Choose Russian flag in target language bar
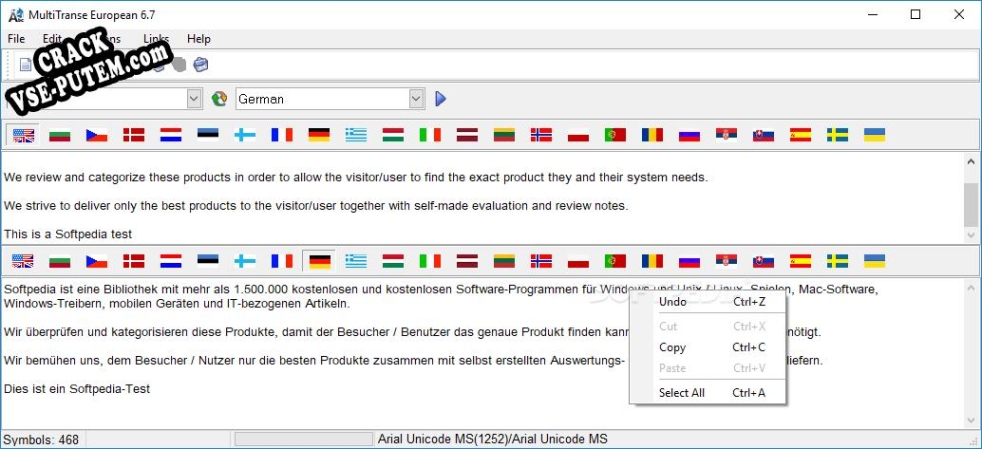Image resolution: width=982 pixels, height=449 pixels. pos(689,261)
